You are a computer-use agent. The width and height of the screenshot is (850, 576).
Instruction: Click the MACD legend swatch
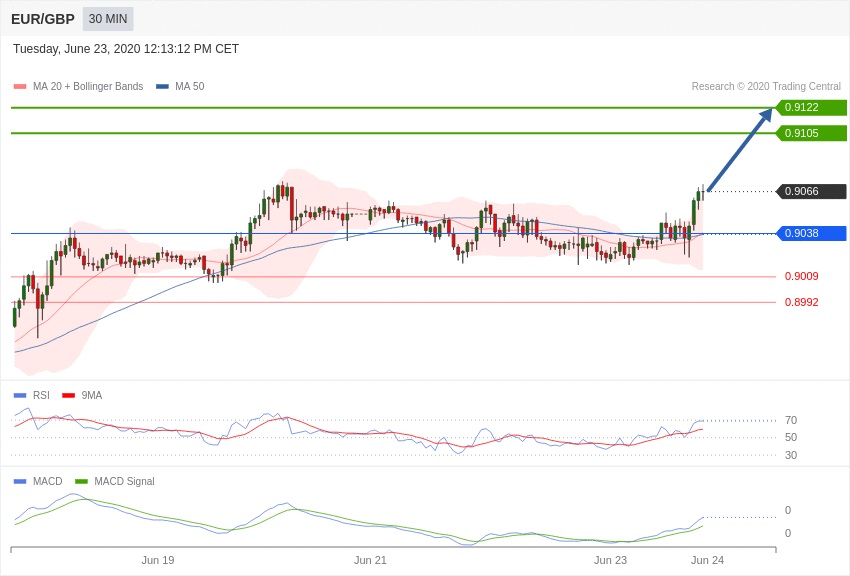click(x=20, y=481)
